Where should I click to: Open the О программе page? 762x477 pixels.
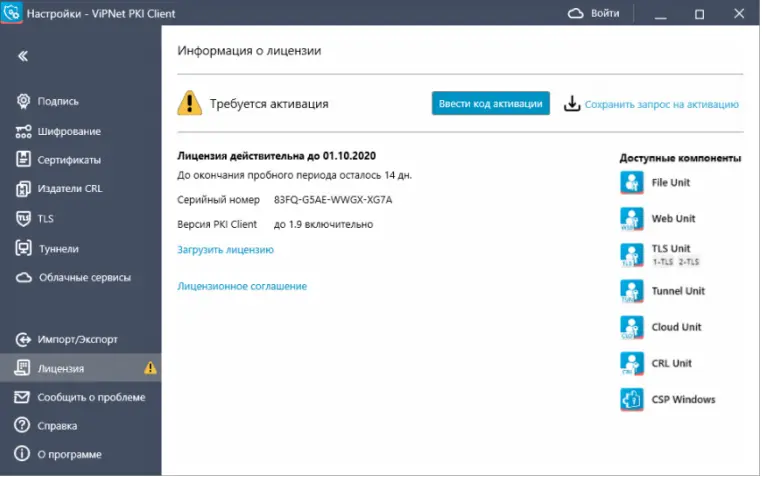69,455
